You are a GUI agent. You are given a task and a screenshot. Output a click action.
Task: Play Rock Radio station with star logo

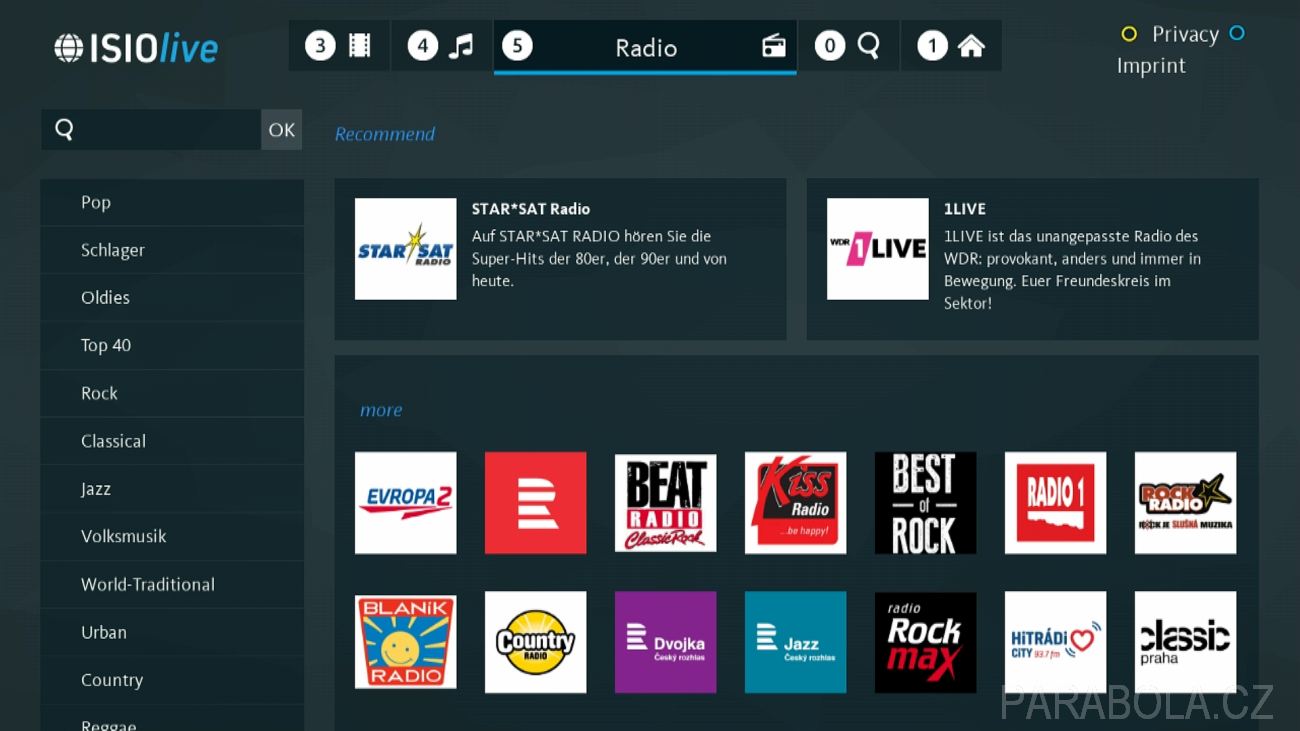pos(1185,503)
